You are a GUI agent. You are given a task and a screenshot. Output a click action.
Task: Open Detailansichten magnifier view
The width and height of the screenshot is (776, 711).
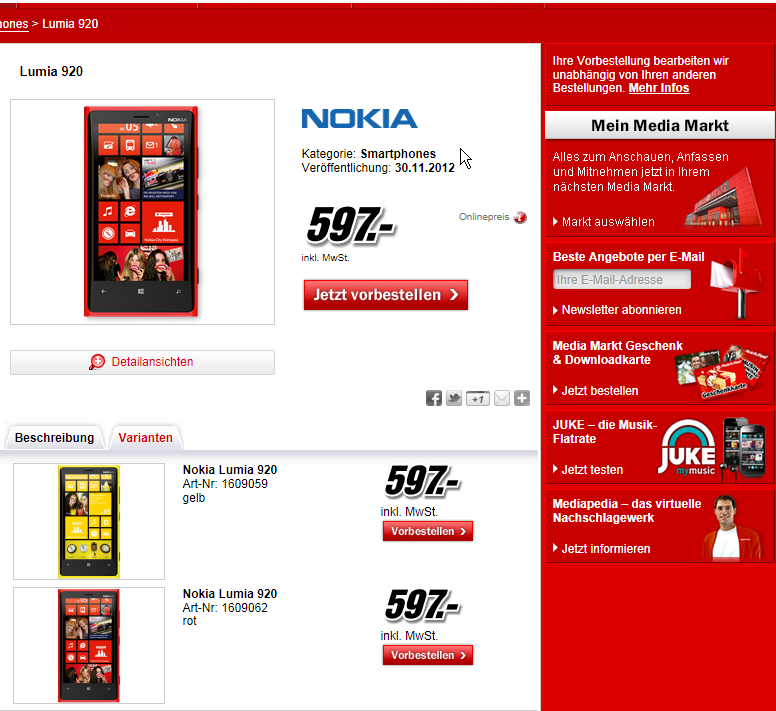click(x=143, y=362)
